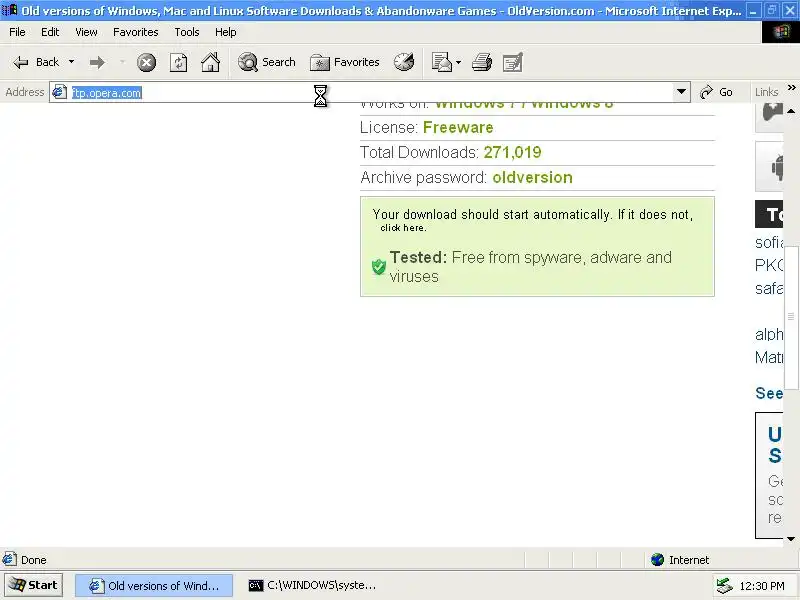The width and height of the screenshot is (800, 600).
Task: Expand the Links toolbar chevron
Action: click(x=791, y=88)
